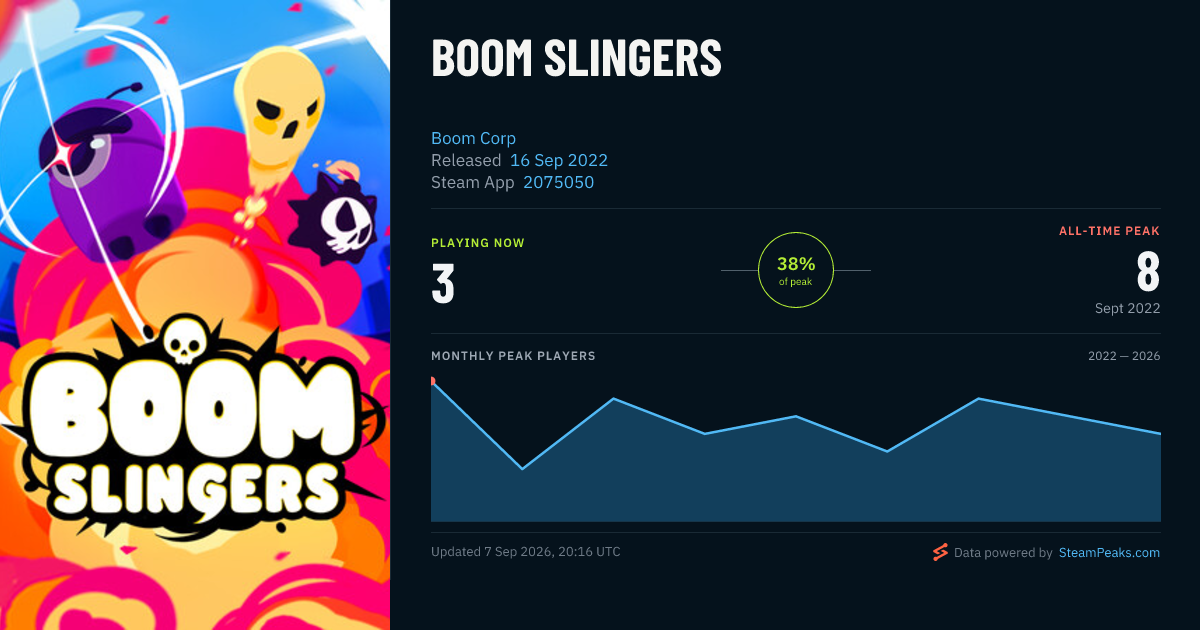
Task: Select the Steam App ID 2075050
Action: tap(558, 182)
